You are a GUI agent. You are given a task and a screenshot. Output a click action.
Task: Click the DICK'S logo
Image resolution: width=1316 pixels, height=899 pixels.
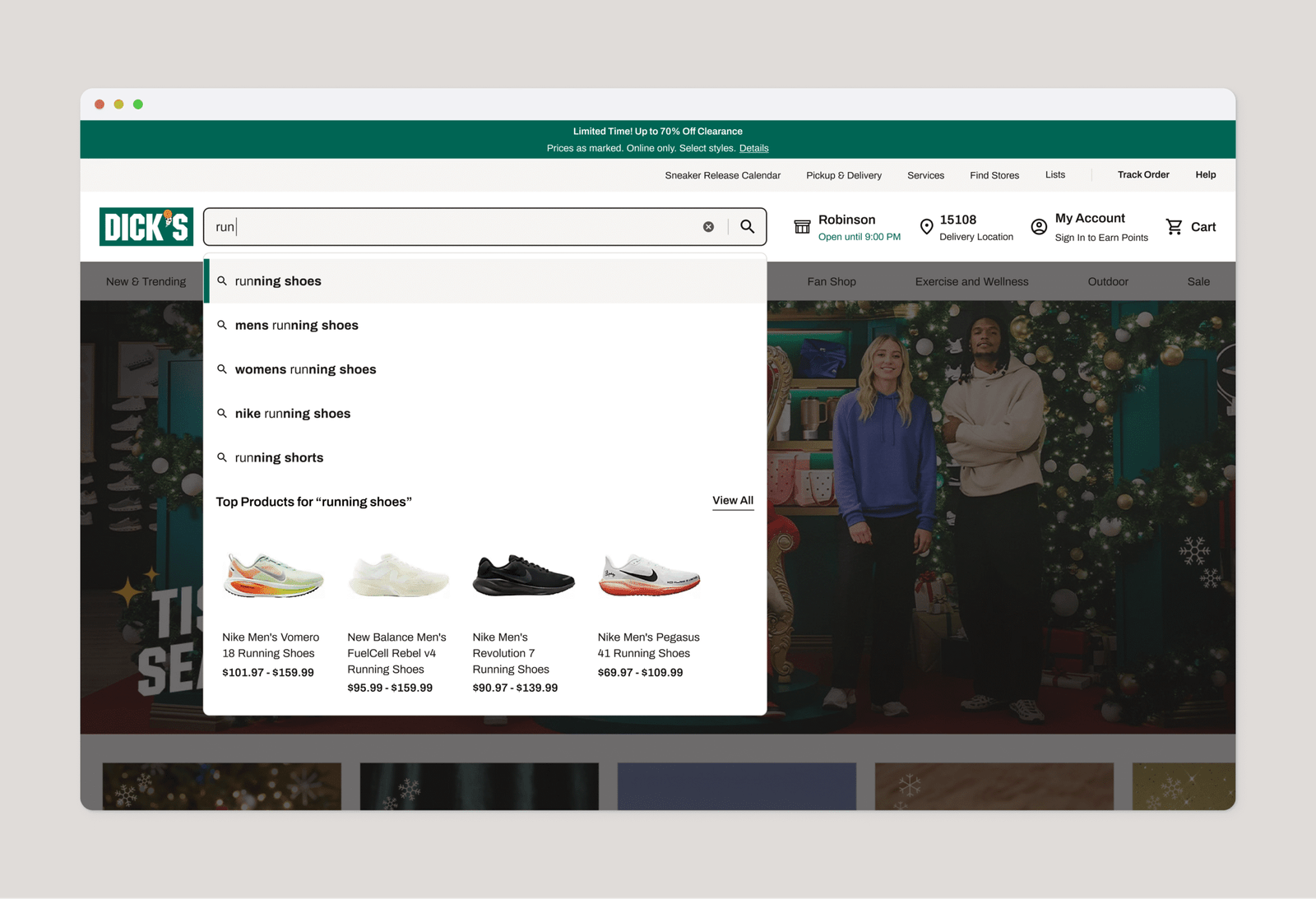[146, 226]
